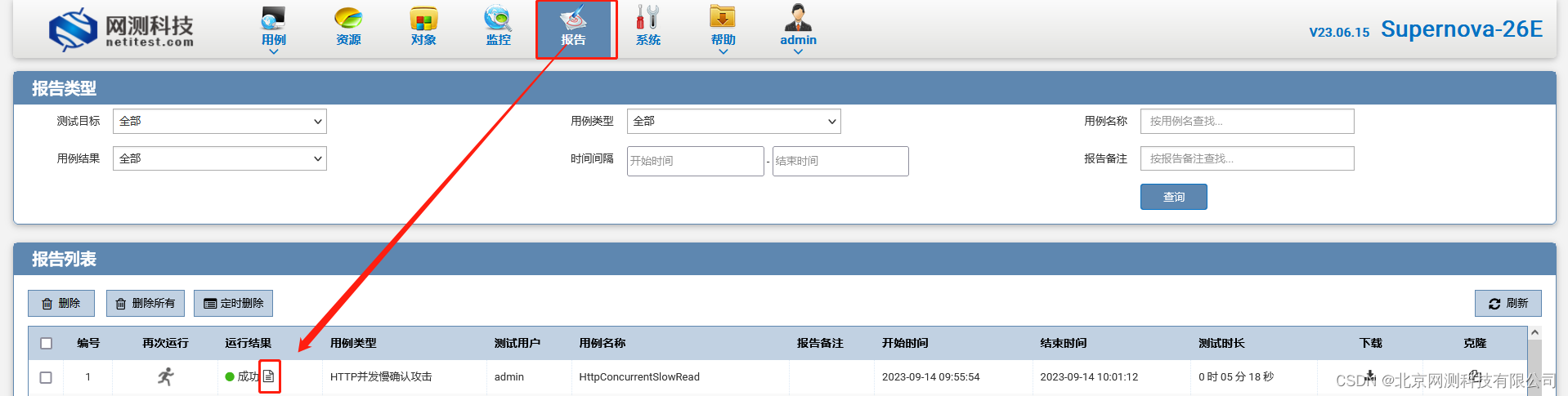Click the 运行结果 column header

pos(249,343)
